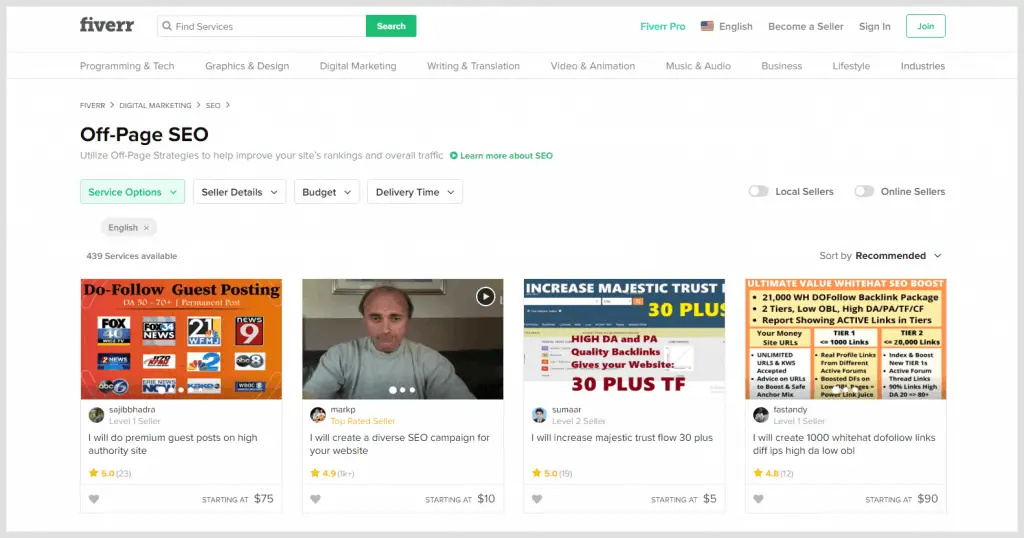Image resolution: width=1024 pixels, height=538 pixels.
Task: Click sajibbhadra's avatar icon
Action: (x=96, y=415)
